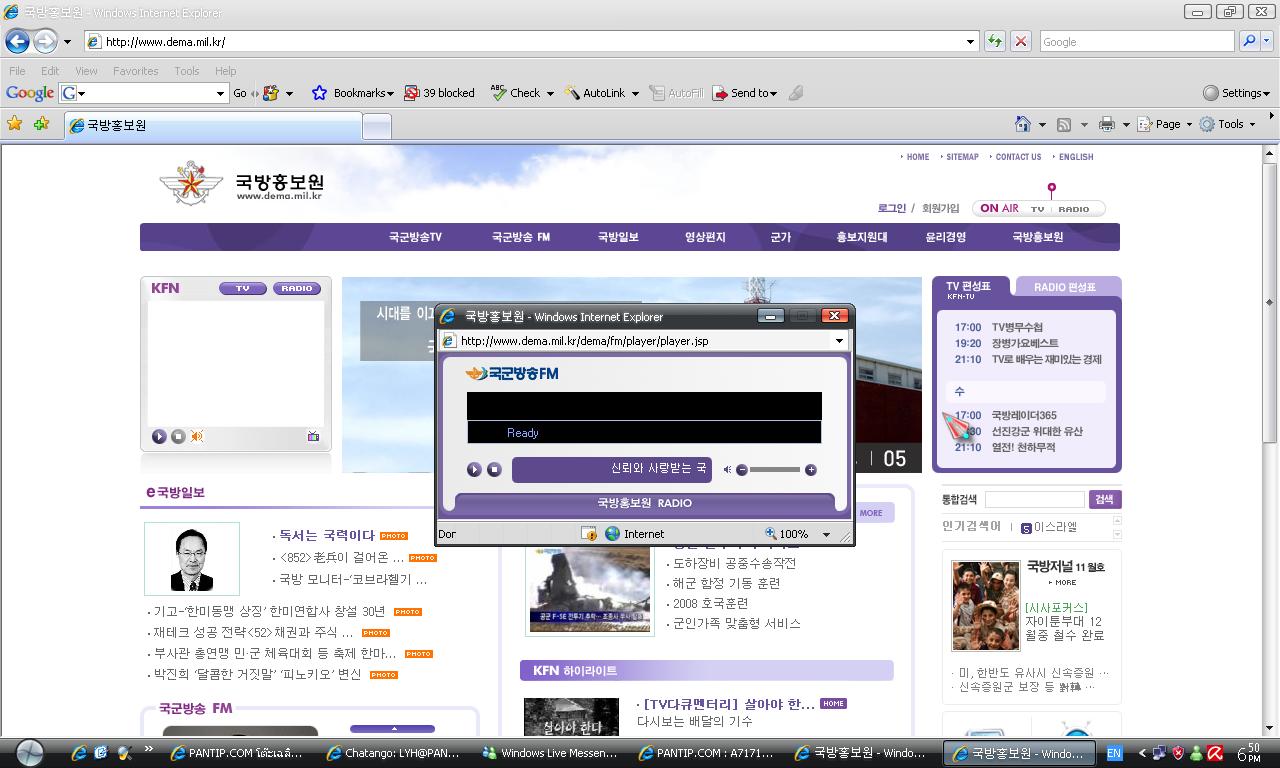Click the browser Forward arrow button

point(45,41)
